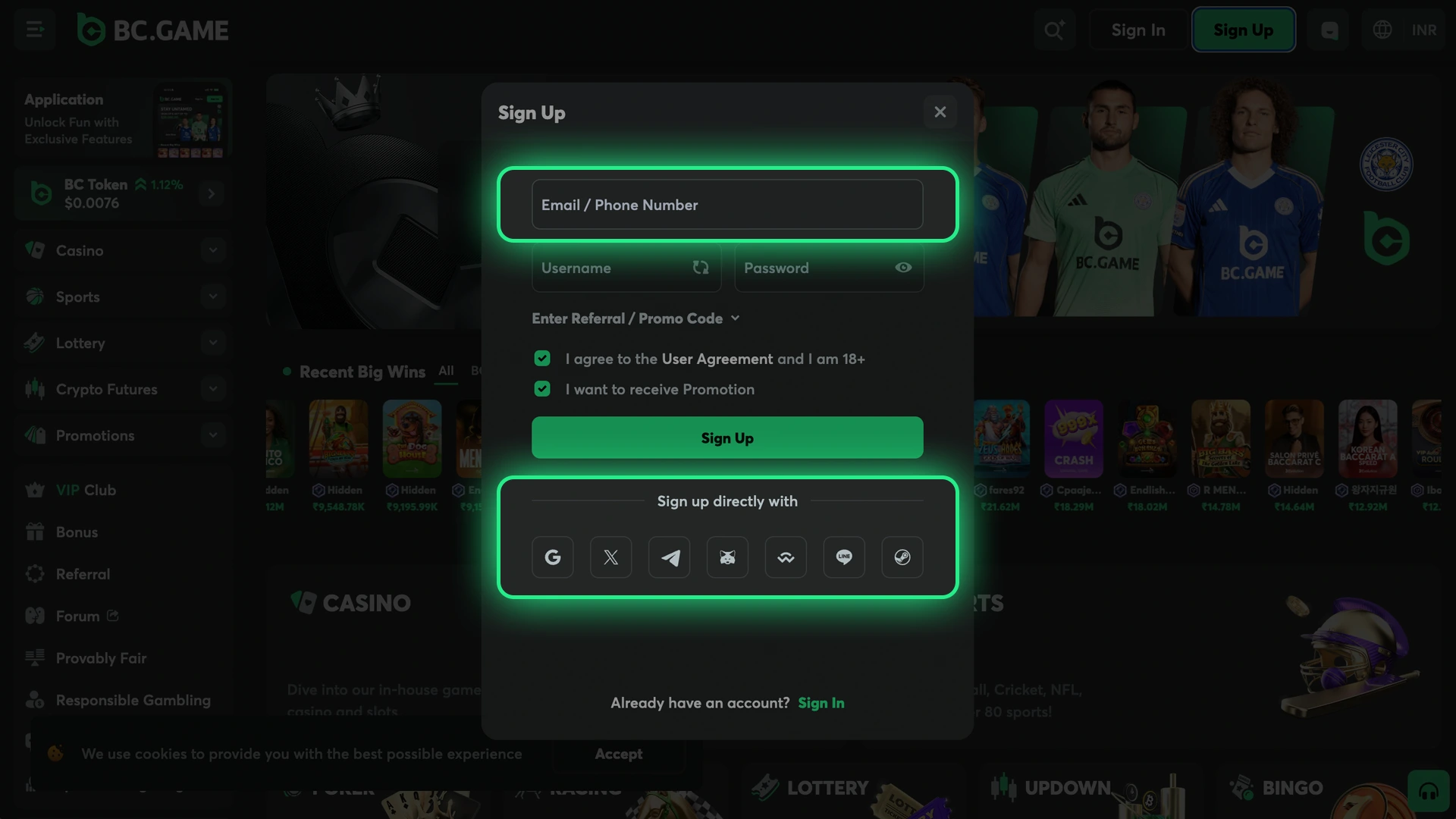This screenshot has height=819, width=1456.
Task: Sign up with Google icon
Action: pyautogui.click(x=552, y=557)
